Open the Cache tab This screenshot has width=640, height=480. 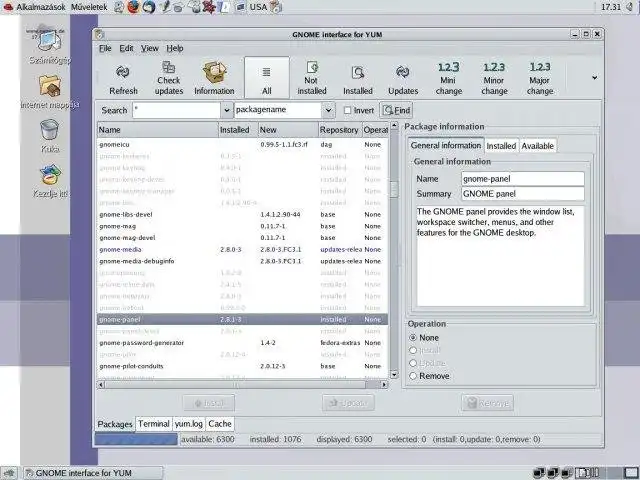(220, 424)
